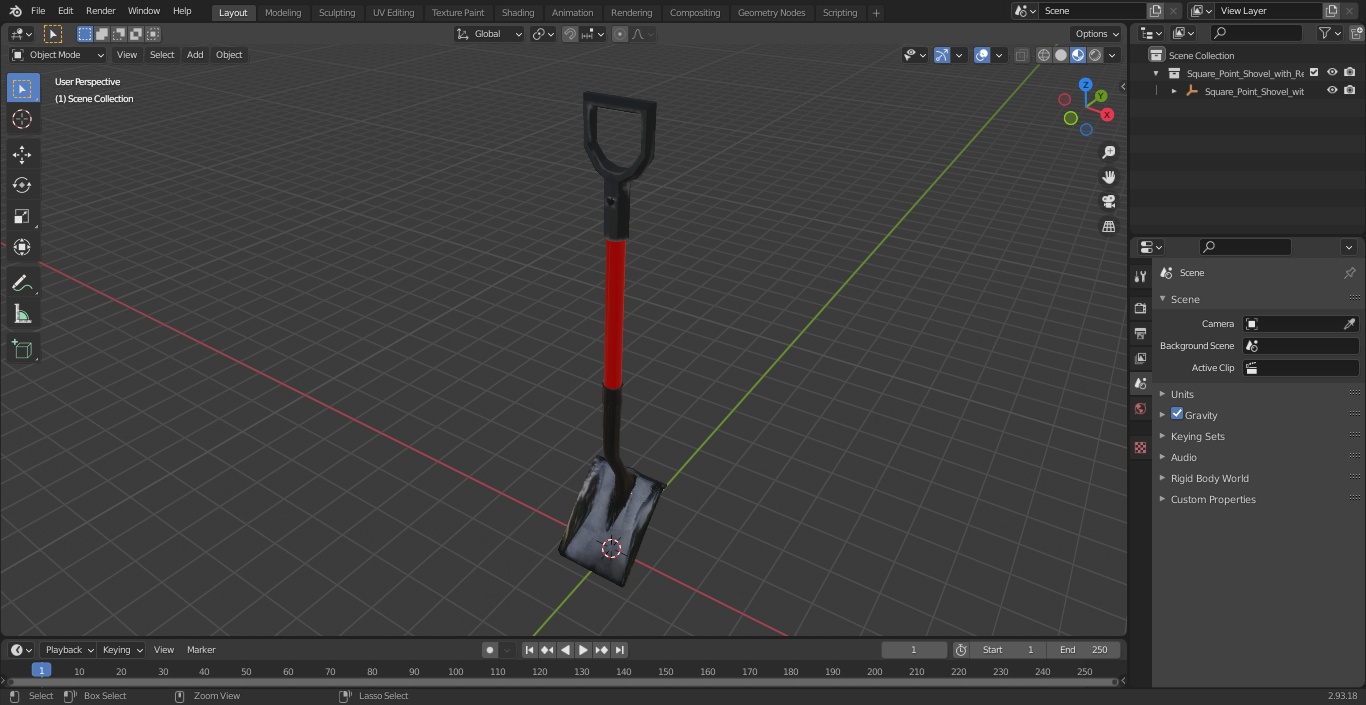Open the Options dropdown in viewport header
This screenshot has width=1366, height=705.
pos(1097,34)
